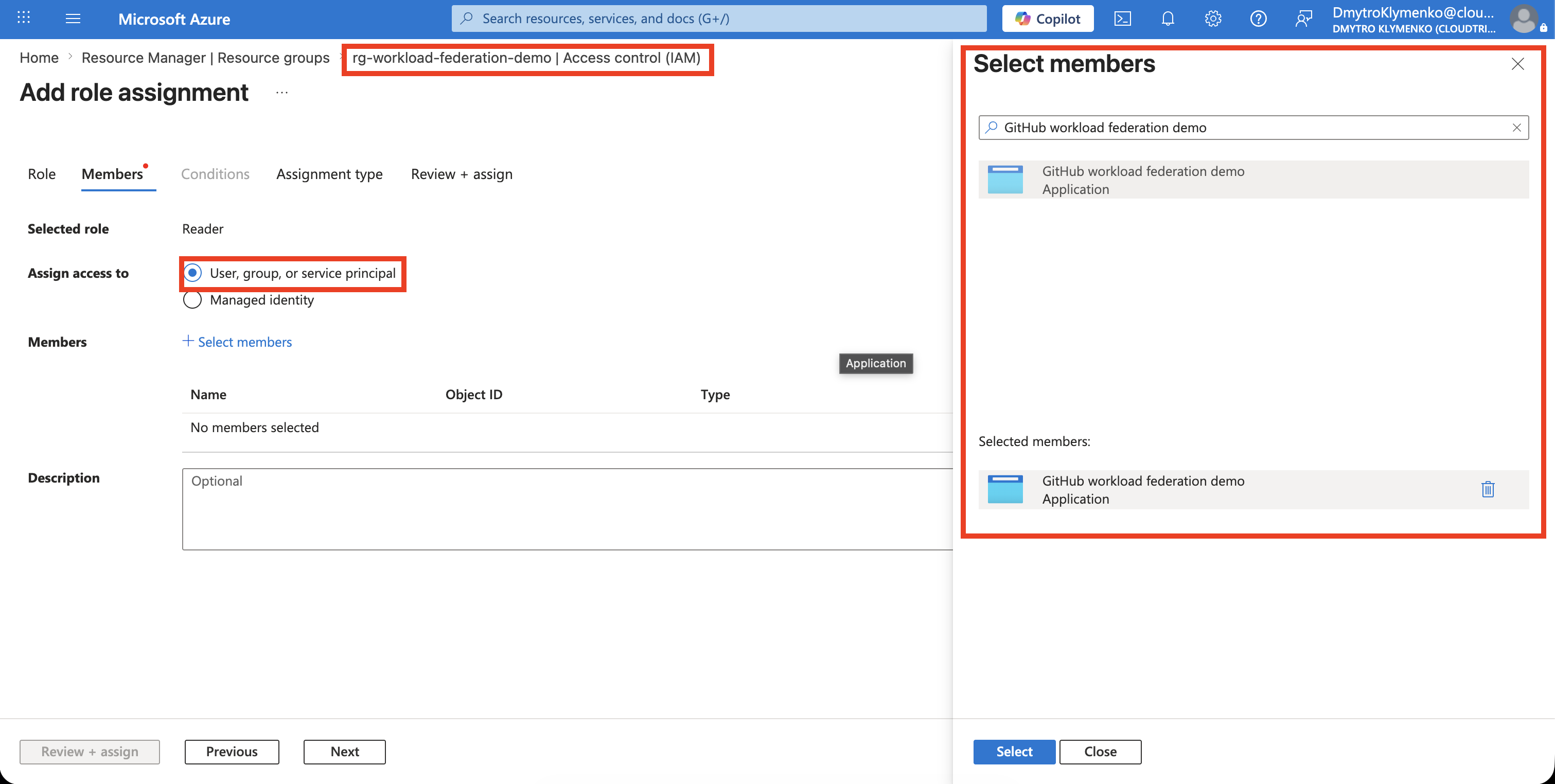The height and width of the screenshot is (784, 1555).
Task: Click the Description optional text box
Action: (x=568, y=509)
